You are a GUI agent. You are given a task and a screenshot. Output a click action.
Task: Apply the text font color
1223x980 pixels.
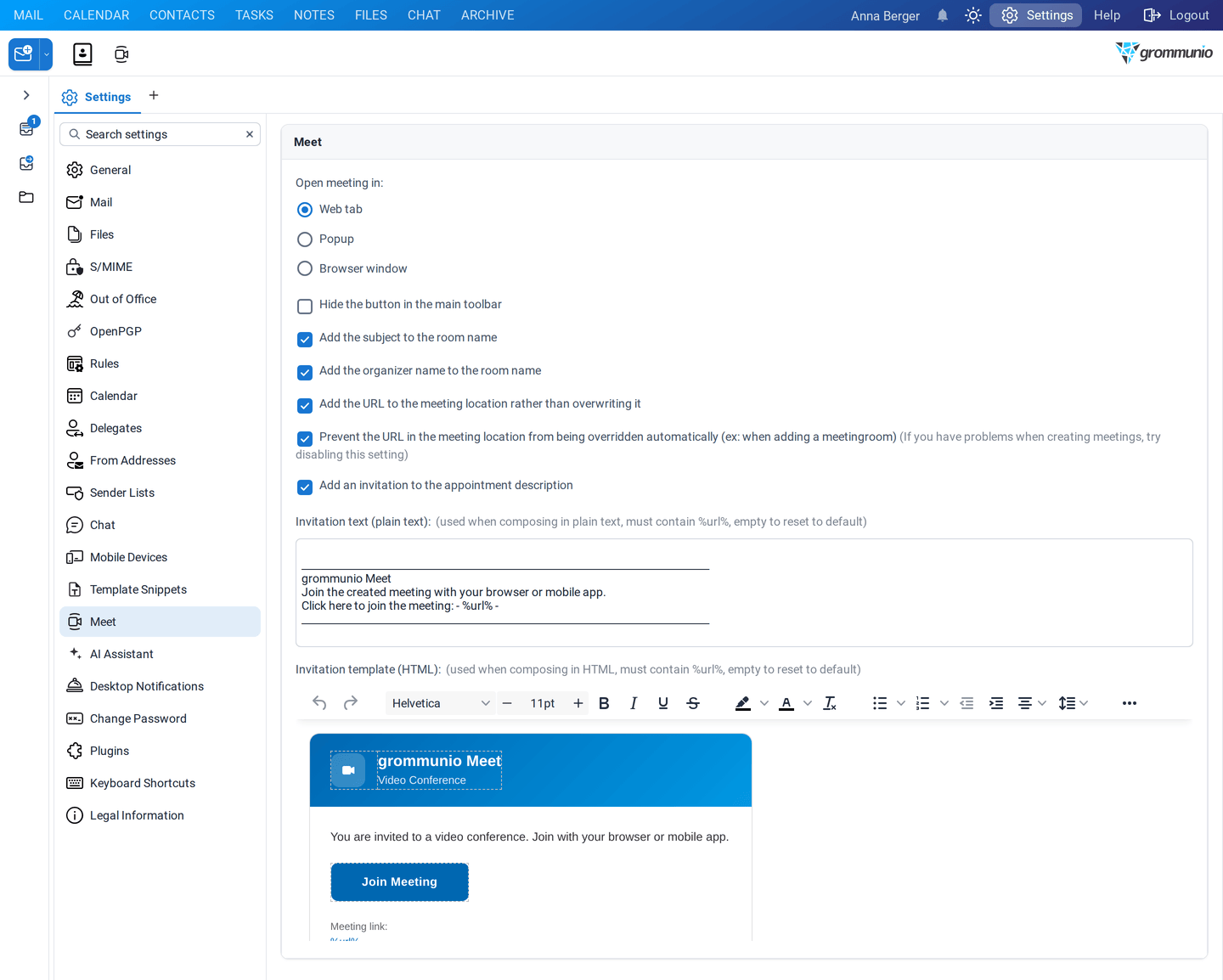(x=786, y=703)
